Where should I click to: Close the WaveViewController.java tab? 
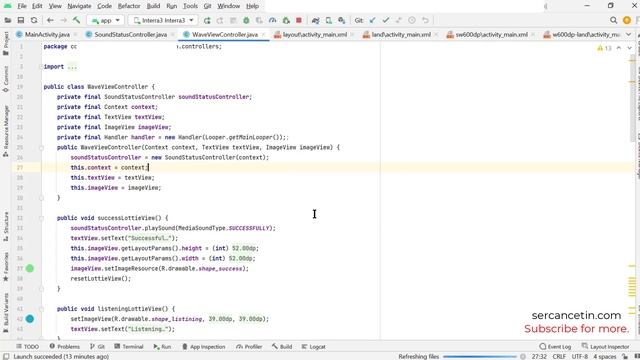click(263, 35)
